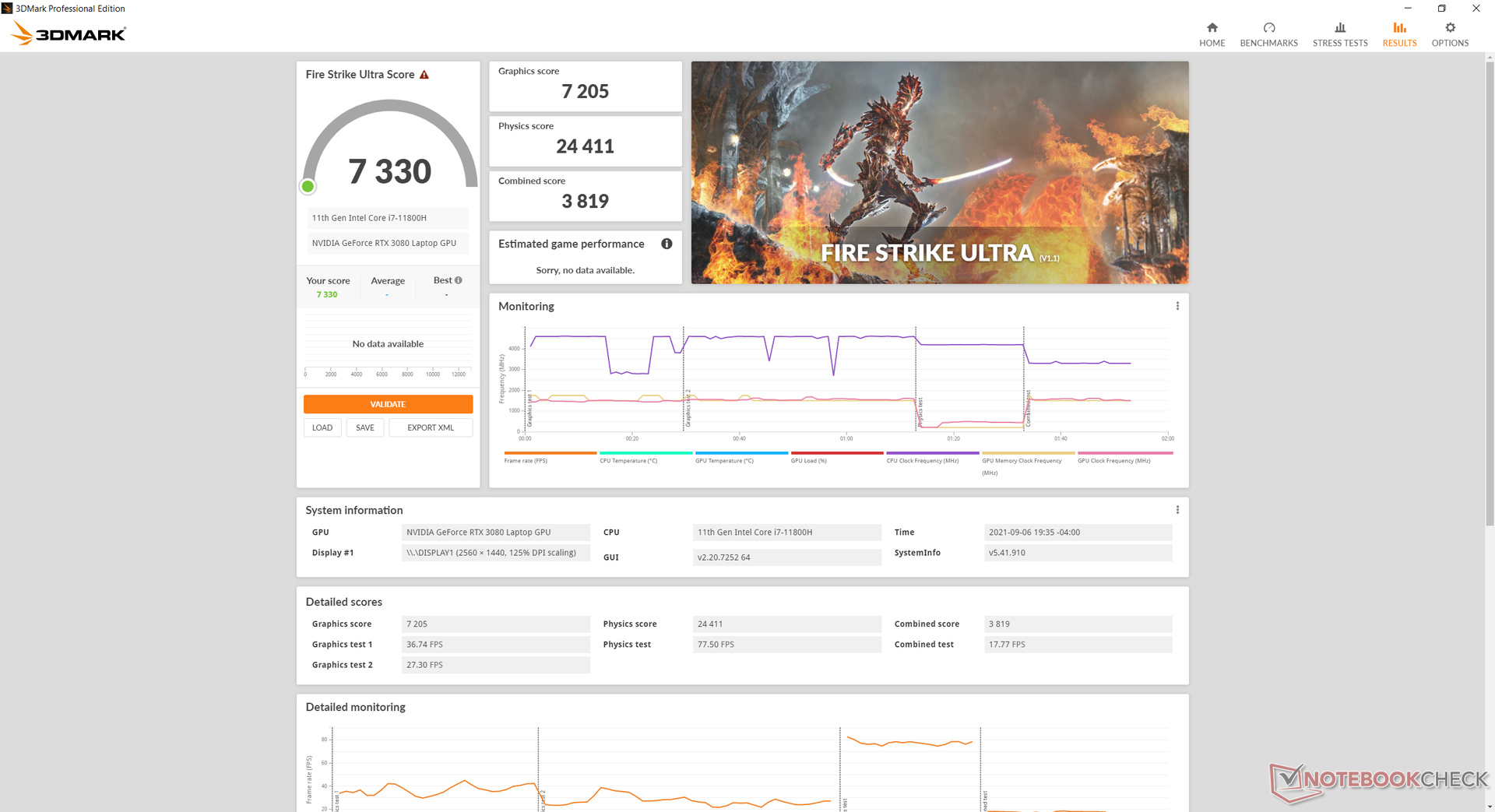Open the Options settings
The height and width of the screenshot is (812, 1495).
coord(1449,35)
